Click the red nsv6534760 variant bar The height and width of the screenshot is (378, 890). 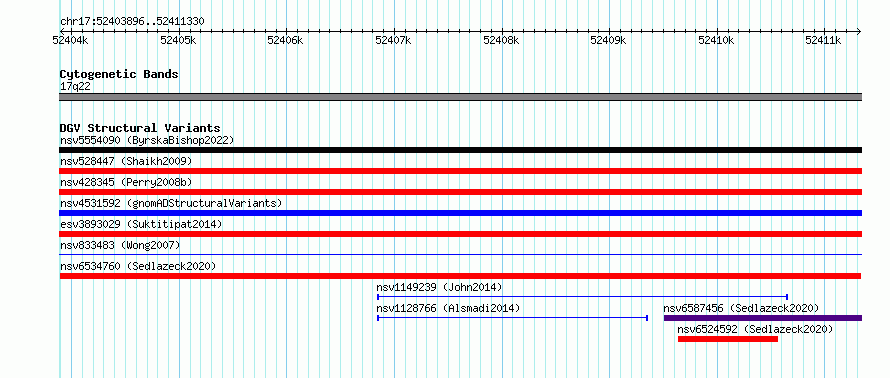click(x=460, y=276)
